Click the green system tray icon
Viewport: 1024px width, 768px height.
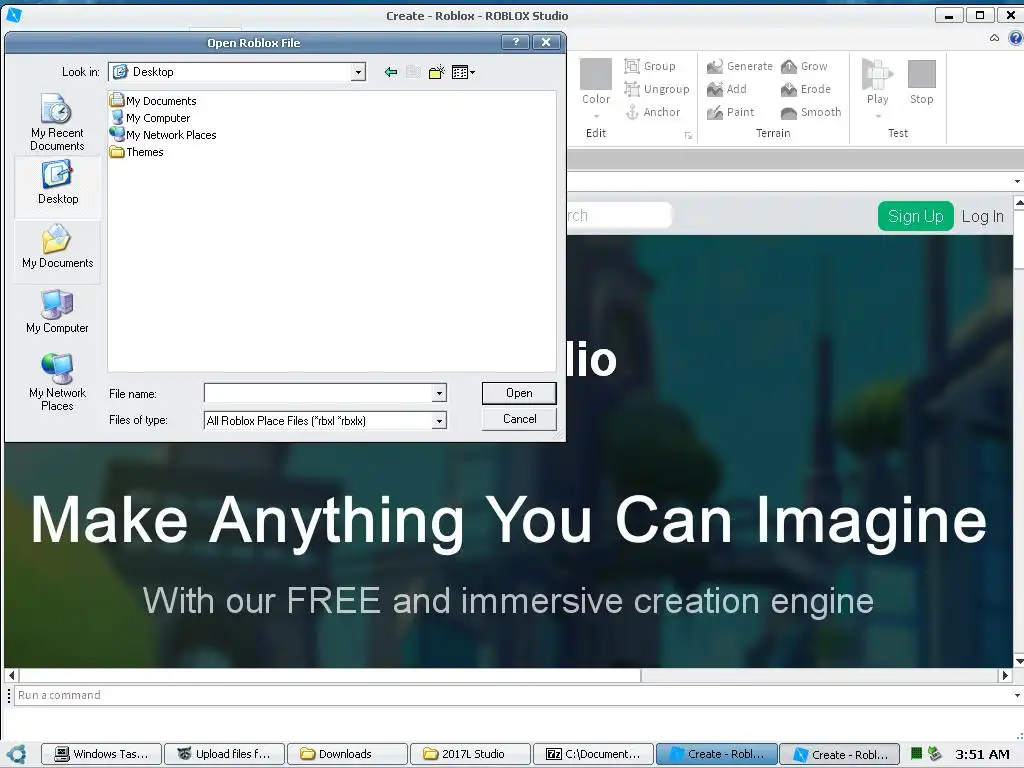pos(916,754)
